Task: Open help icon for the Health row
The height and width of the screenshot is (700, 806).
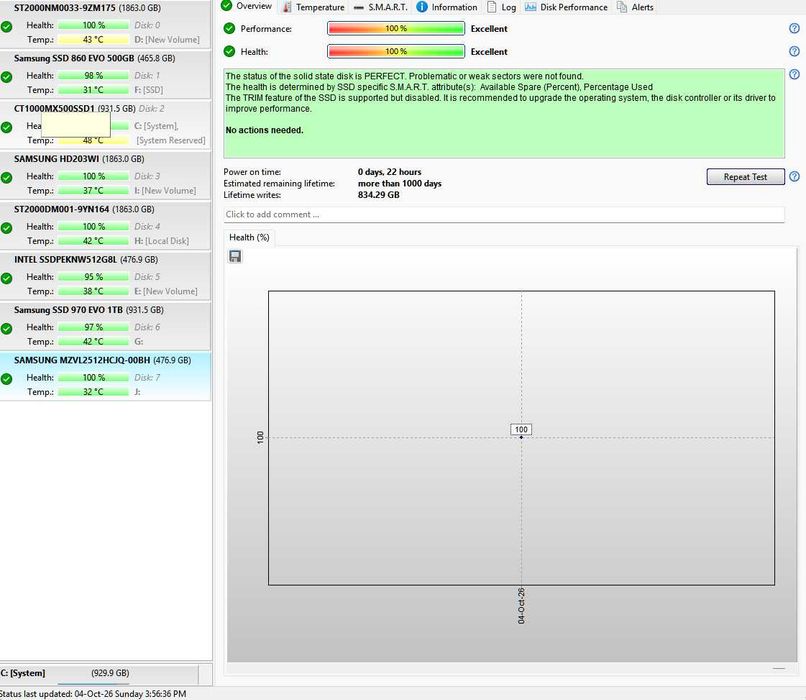Action: pos(794,51)
